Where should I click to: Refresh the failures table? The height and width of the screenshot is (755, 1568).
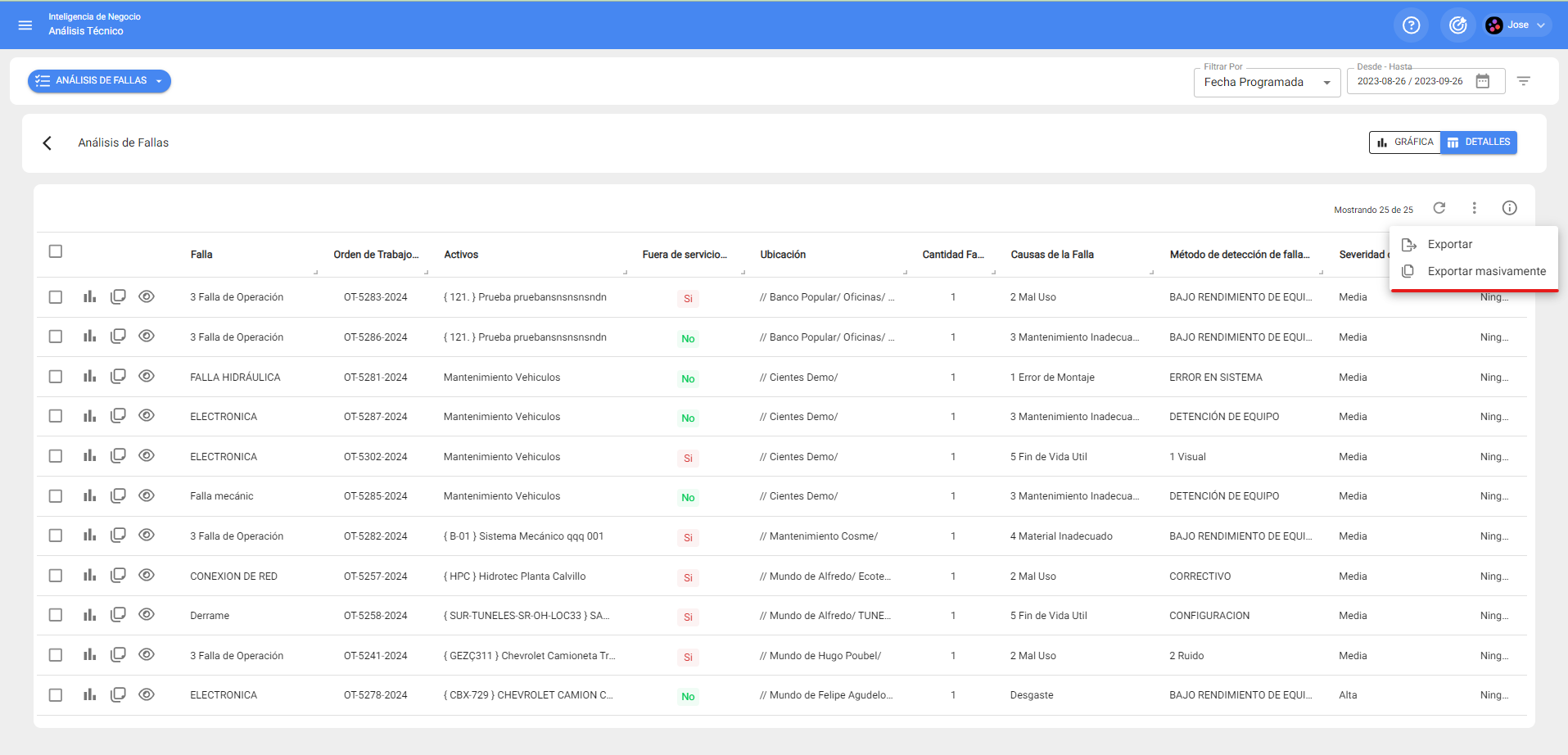[1439, 208]
